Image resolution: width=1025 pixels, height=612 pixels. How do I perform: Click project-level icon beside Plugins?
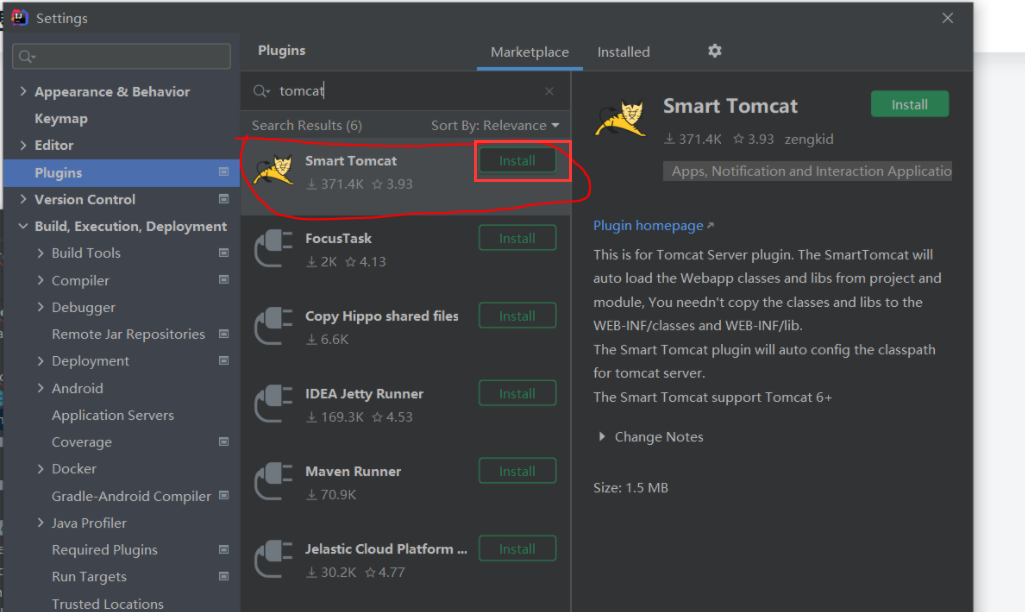(224, 172)
